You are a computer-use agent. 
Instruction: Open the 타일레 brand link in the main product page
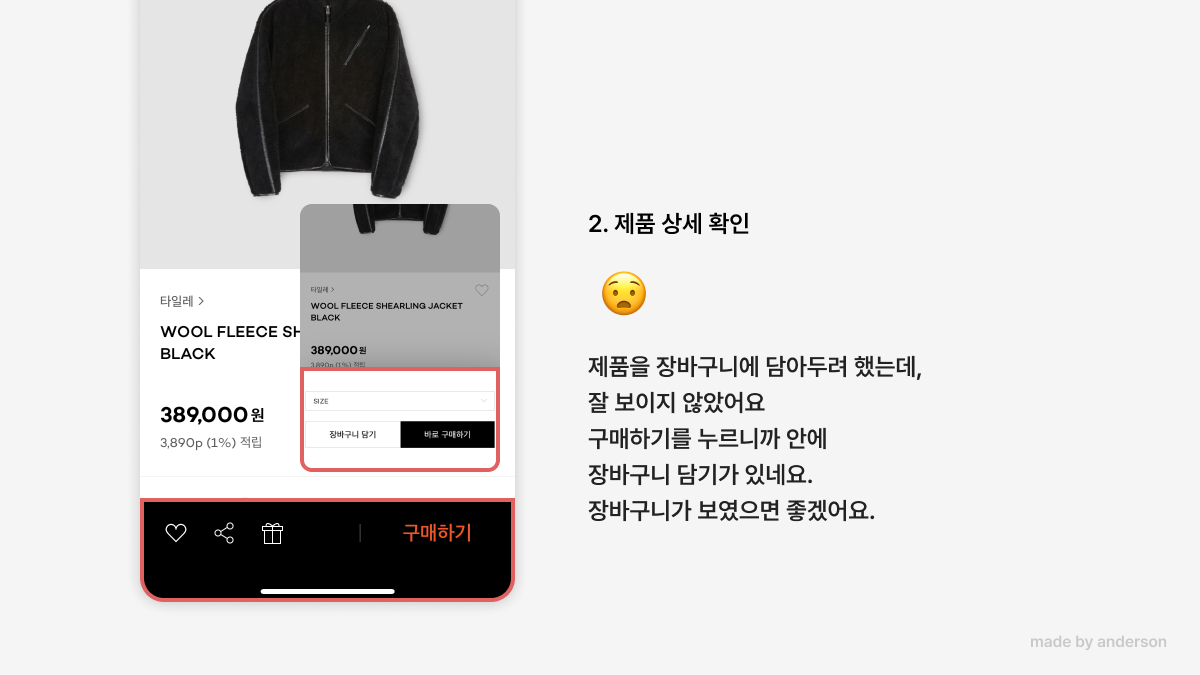tap(182, 300)
